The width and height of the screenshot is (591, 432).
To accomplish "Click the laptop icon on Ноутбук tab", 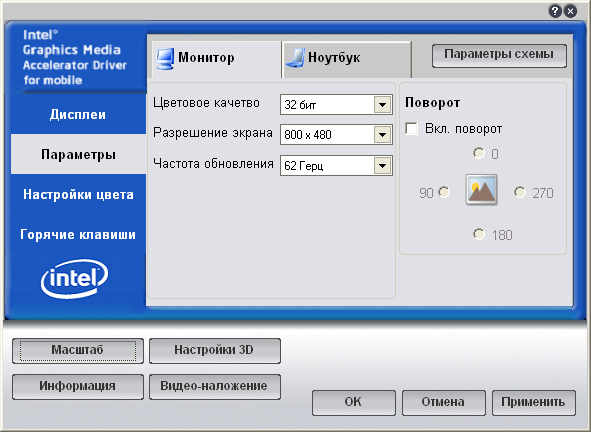I will (x=295, y=58).
